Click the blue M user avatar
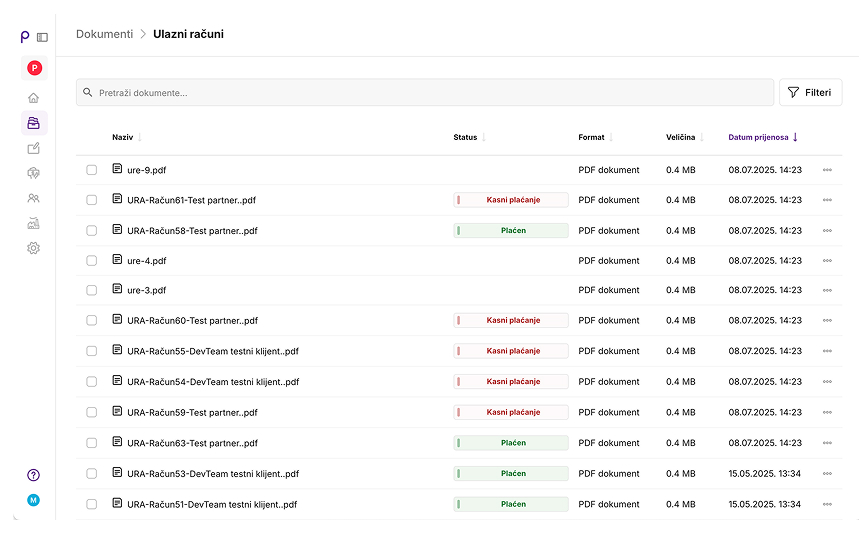Viewport: 861px width, 537px height. [33, 500]
